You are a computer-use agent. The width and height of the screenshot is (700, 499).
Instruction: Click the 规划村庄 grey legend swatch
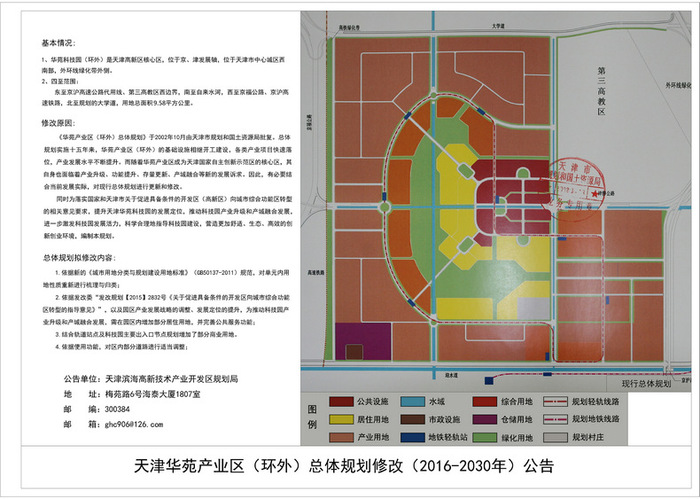pos(555,437)
